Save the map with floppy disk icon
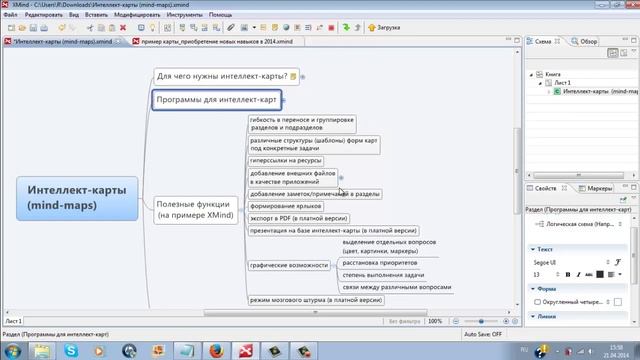This screenshot has width=640, height=360. point(33,28)
